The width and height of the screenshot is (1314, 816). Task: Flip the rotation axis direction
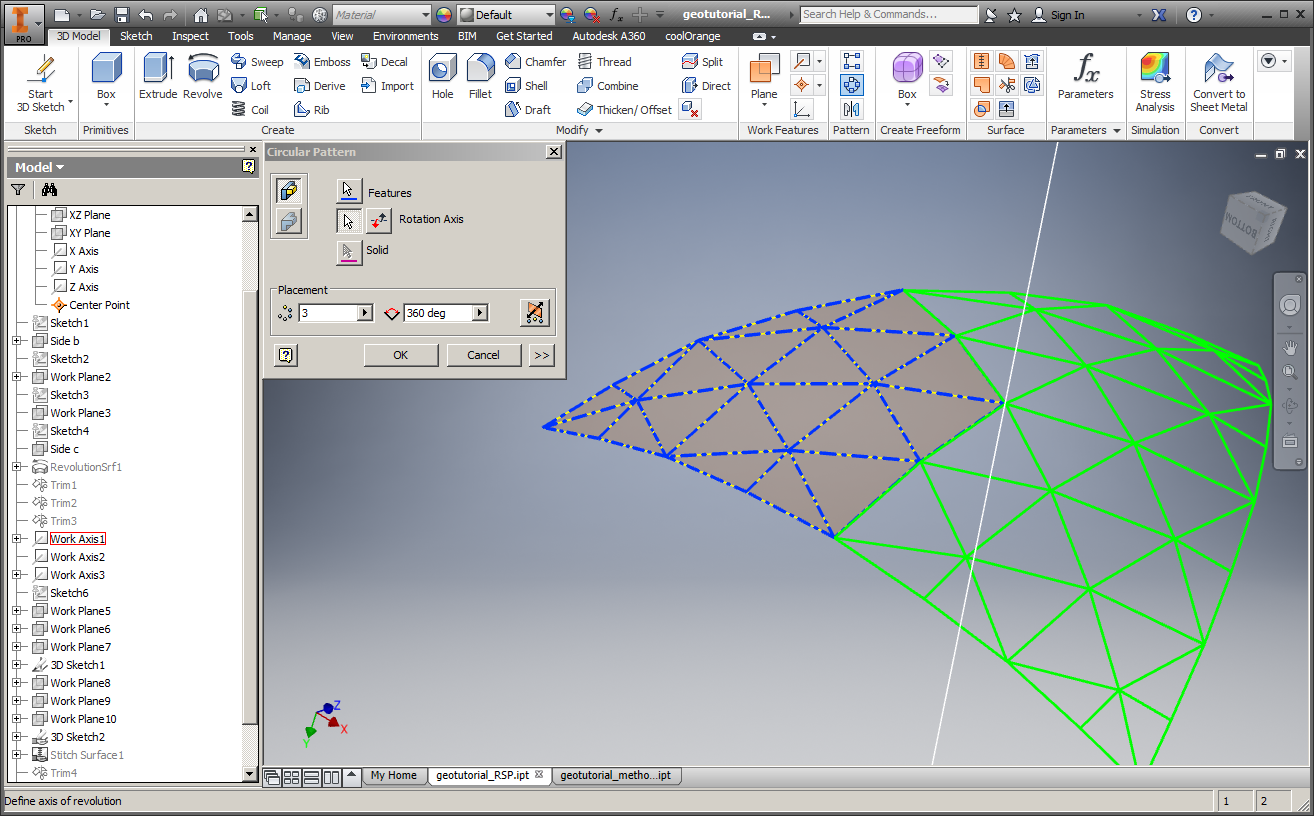[x=379, y=220]
